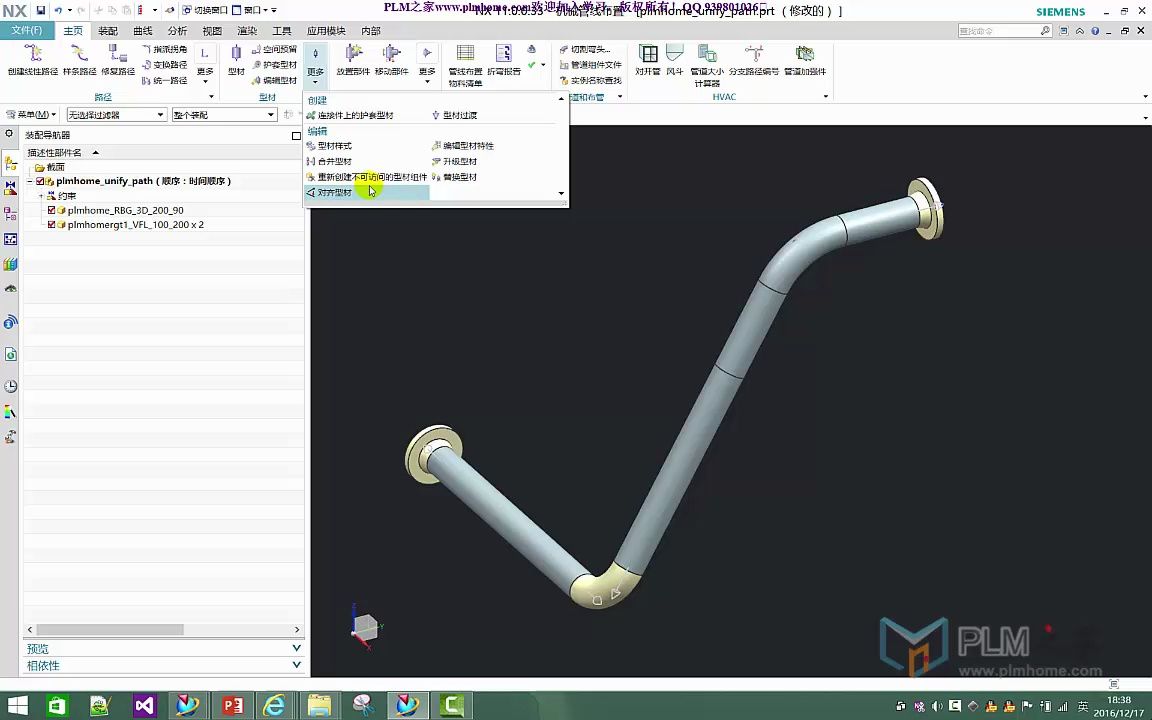
Task: Click the 管道组件文件 command
Action: (x=590, y=65)
